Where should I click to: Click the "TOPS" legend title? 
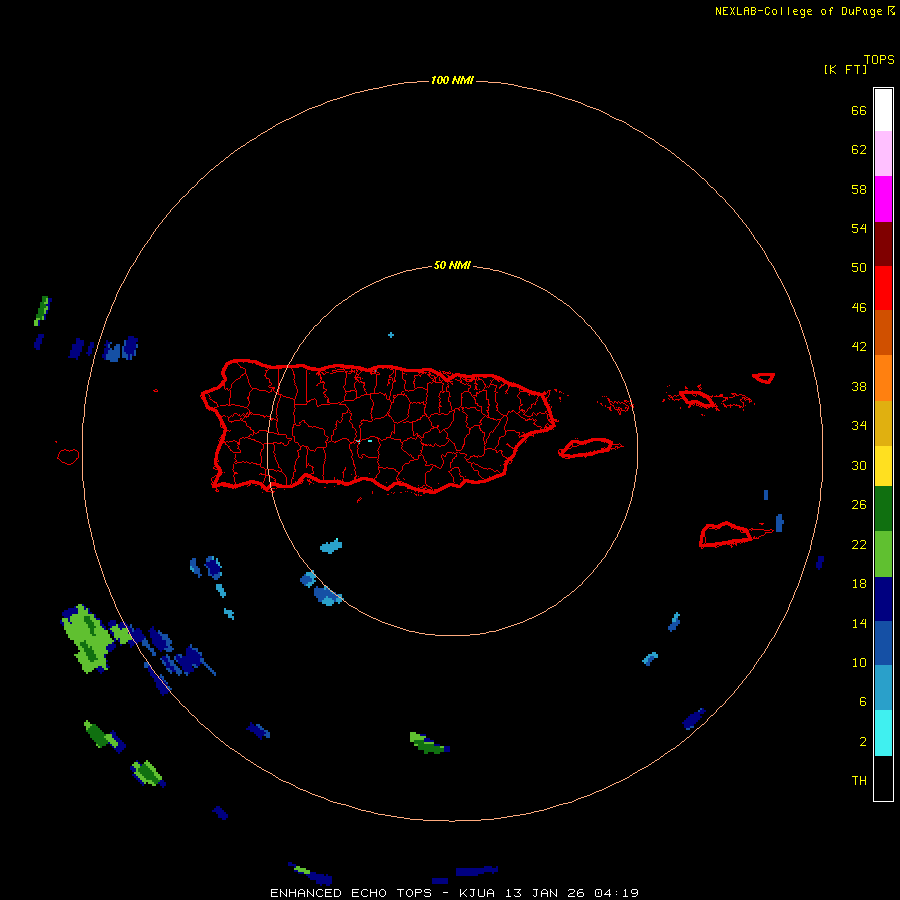click(879, 59)
